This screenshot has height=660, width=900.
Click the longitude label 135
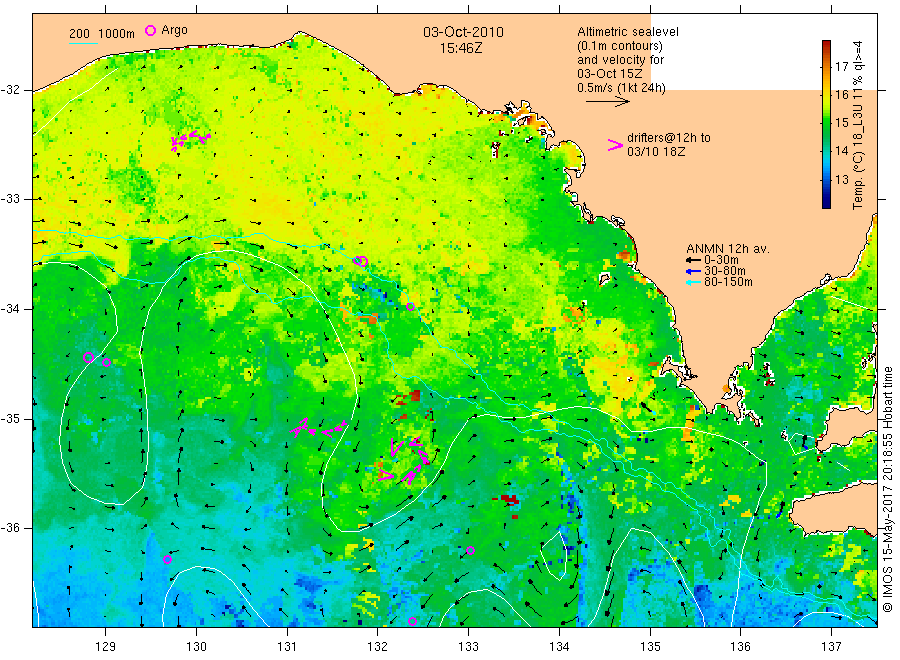click(x=650, y=647)
